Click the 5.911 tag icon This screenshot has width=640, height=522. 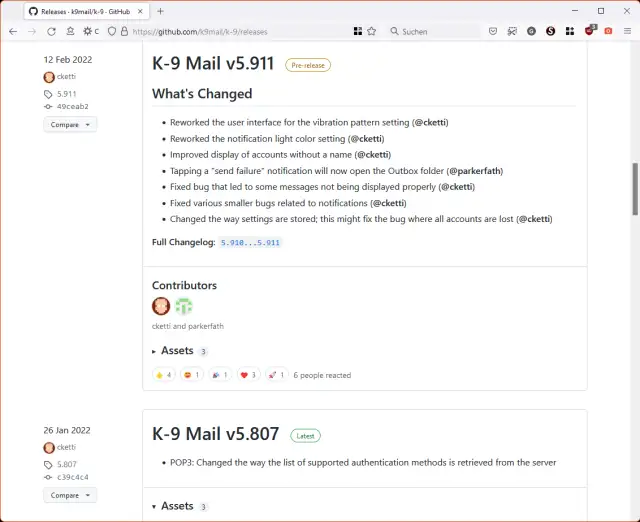point(49,92)
